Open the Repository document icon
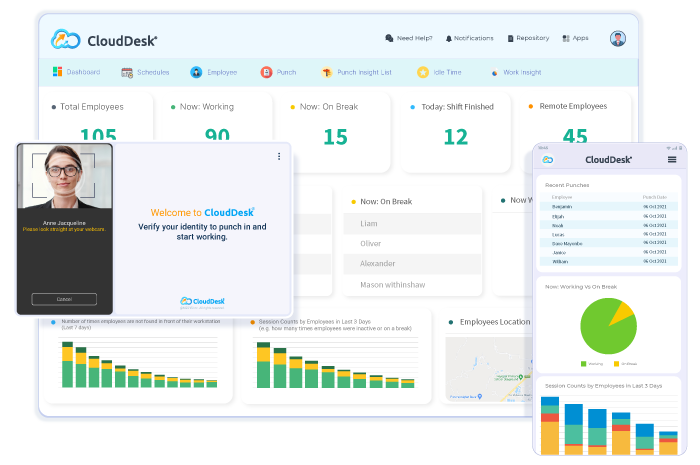This screenshot has height=465, width=700. coord(510,39)
